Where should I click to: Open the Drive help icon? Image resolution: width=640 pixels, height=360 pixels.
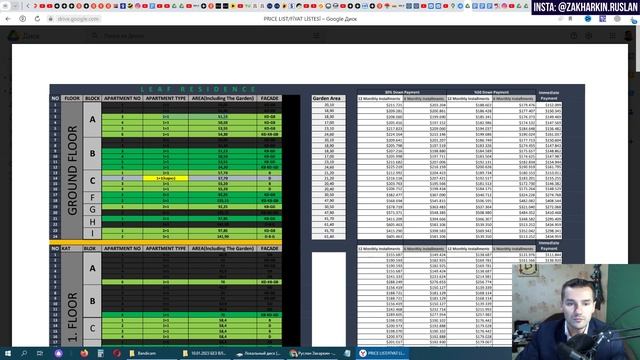click(574, 36)
